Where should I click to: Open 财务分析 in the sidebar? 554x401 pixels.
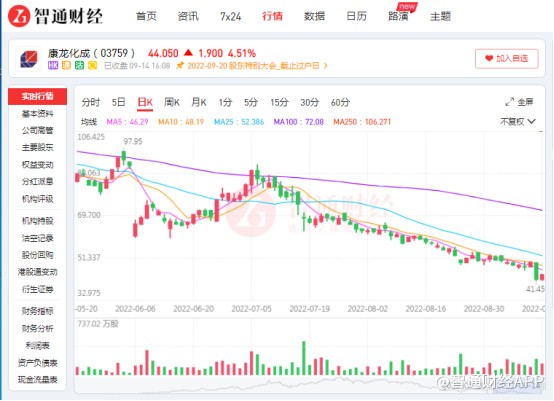point(37,329)
